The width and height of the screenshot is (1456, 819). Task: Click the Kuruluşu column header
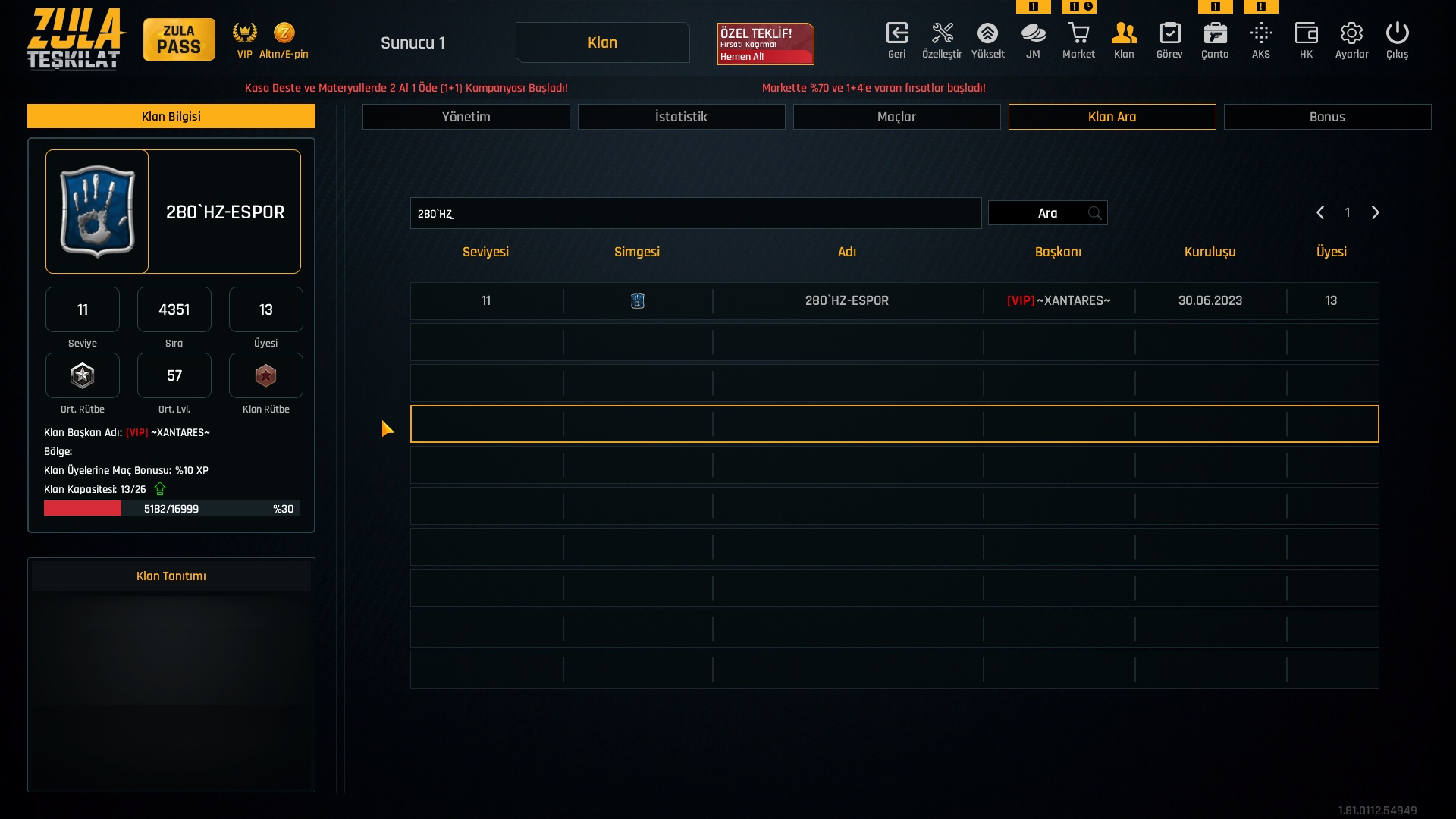pos(1210,252)
